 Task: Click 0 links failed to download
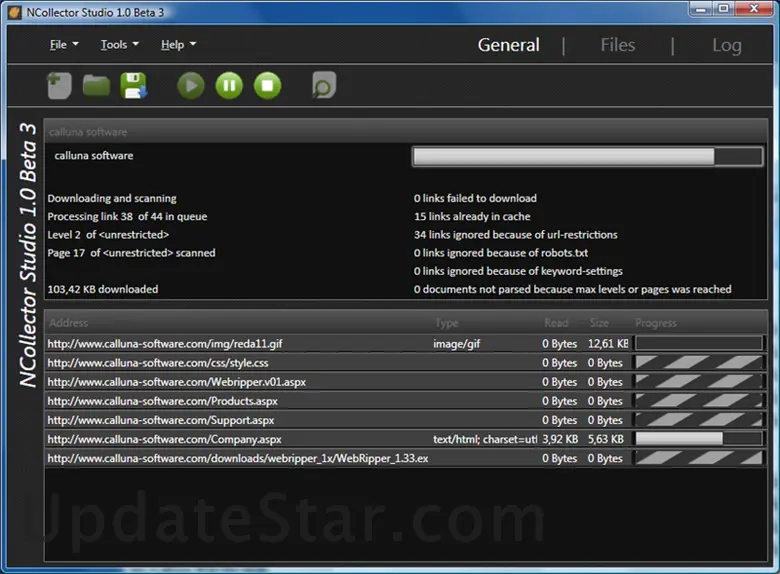point(475,198)
